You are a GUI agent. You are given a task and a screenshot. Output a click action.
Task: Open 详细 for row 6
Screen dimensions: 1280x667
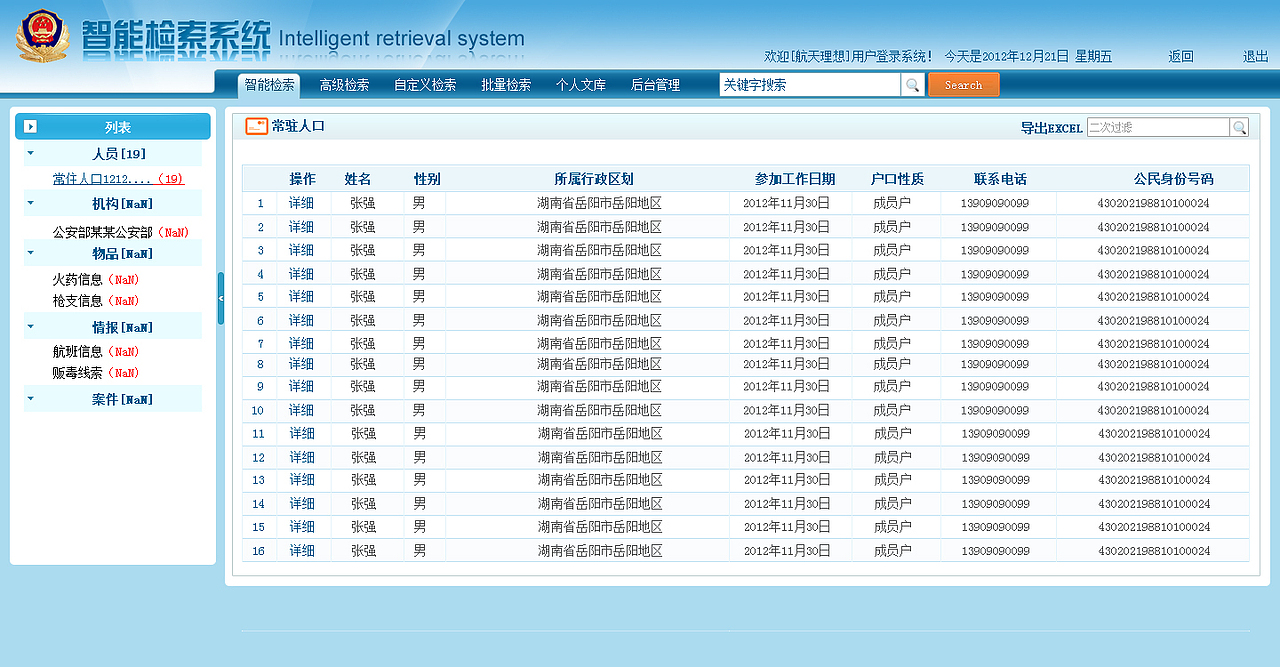tap(301, 320)
